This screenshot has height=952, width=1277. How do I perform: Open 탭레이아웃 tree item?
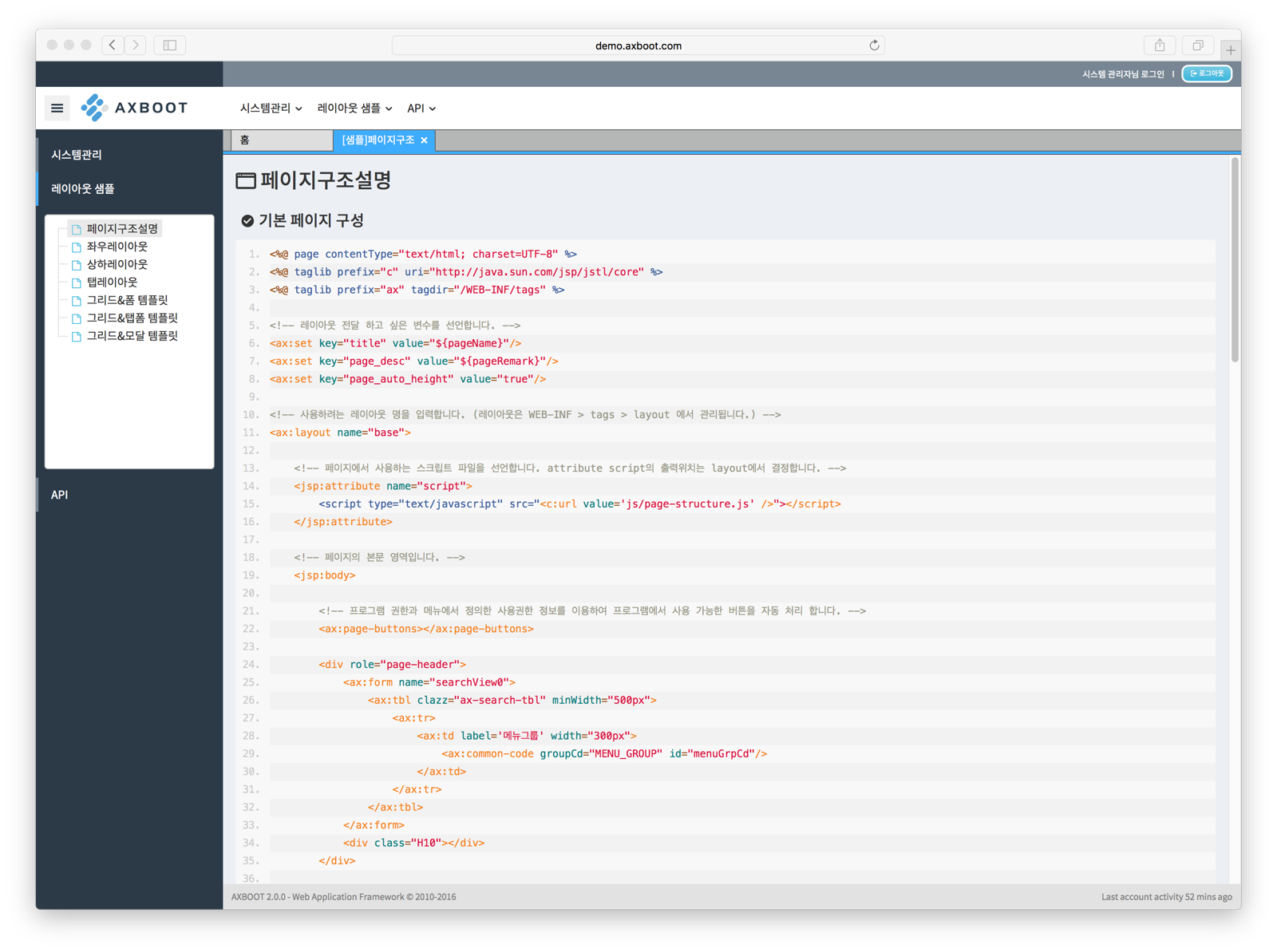tap(112, 282)
